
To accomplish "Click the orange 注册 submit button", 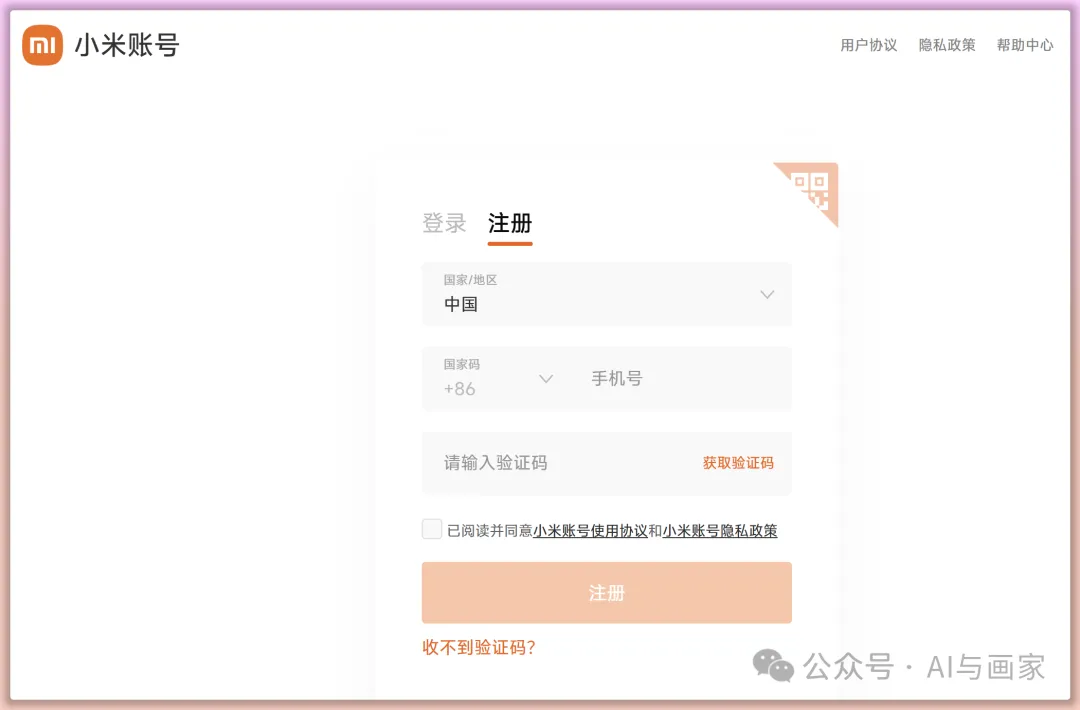I will tap(607, 592).
